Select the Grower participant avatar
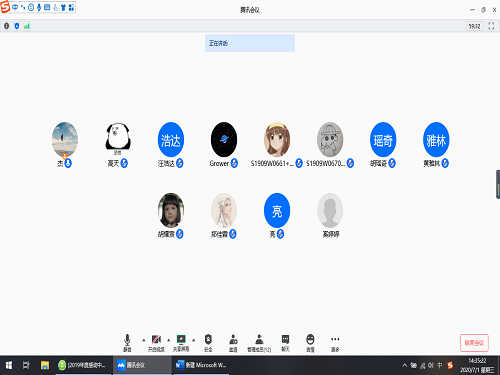 point(224,140)
